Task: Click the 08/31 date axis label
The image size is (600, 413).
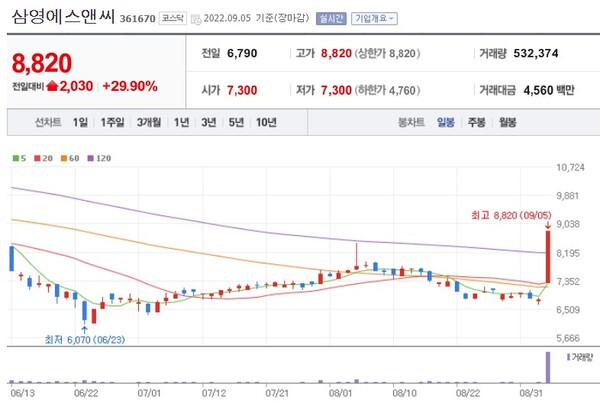Action: pyautogui.click(x=531, y=393)
